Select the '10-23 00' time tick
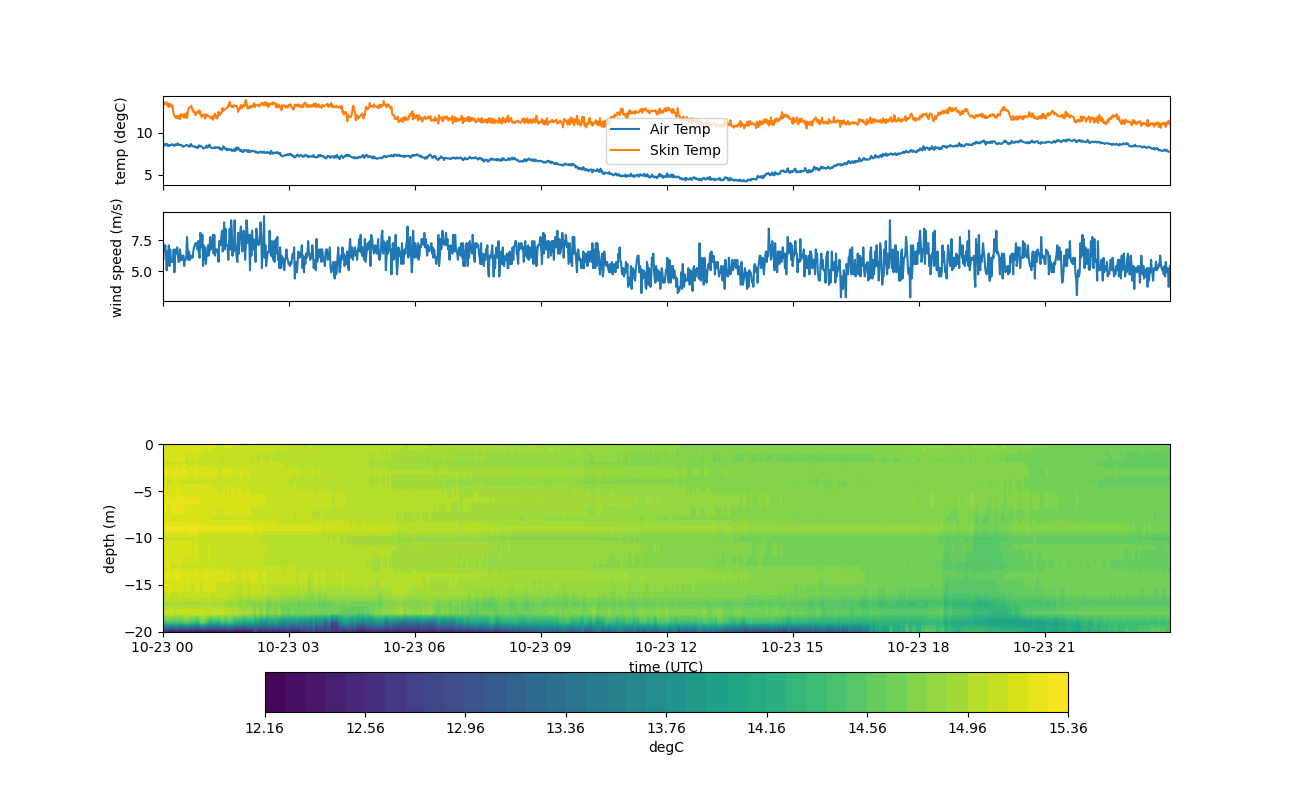This screenshot has height=800, width=1300. pyautogui.click(x=164, y=647)
